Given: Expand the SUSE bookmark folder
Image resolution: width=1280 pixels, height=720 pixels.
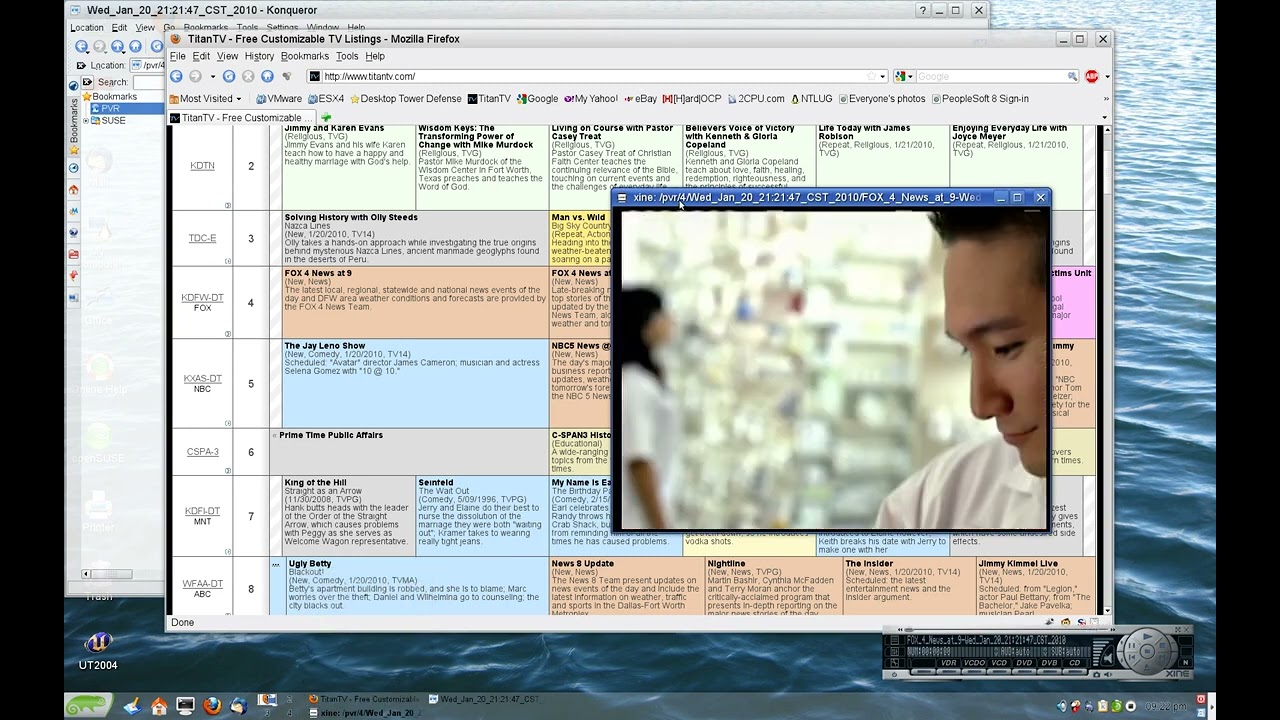Looking at the screenshot, I should pyautogui.click(x=86, y=120).
